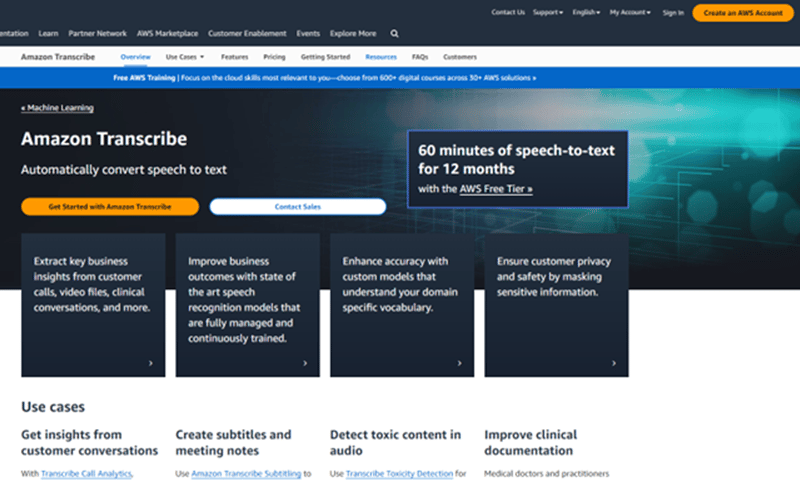Image resolution: width=800 pixels, height=480 pixels.
Task: Open the Explore More menu
Action: click(353, 34)
